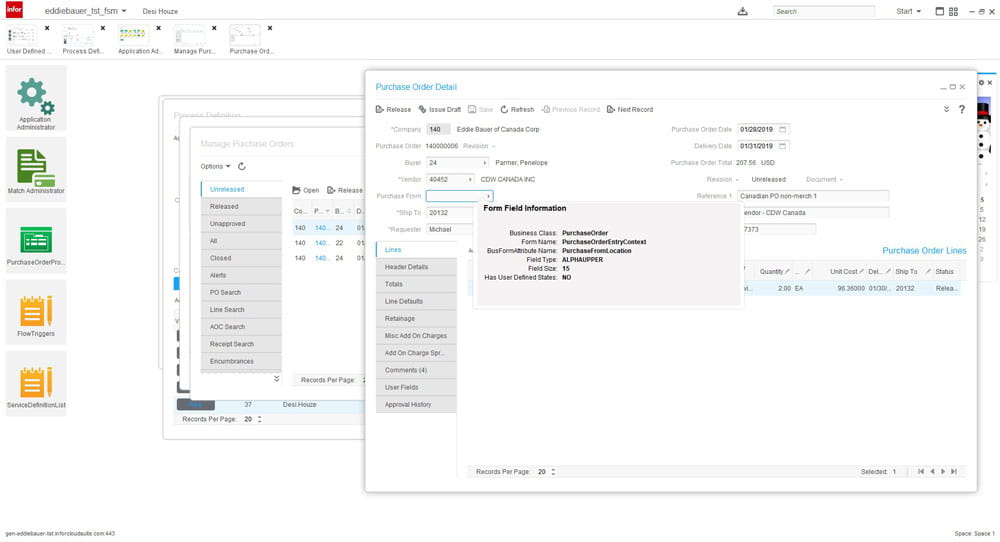The height and width of the screenshot is (542, 1000).
Task: Select the Comments (4) tab
Action: (x=416, y=370)
